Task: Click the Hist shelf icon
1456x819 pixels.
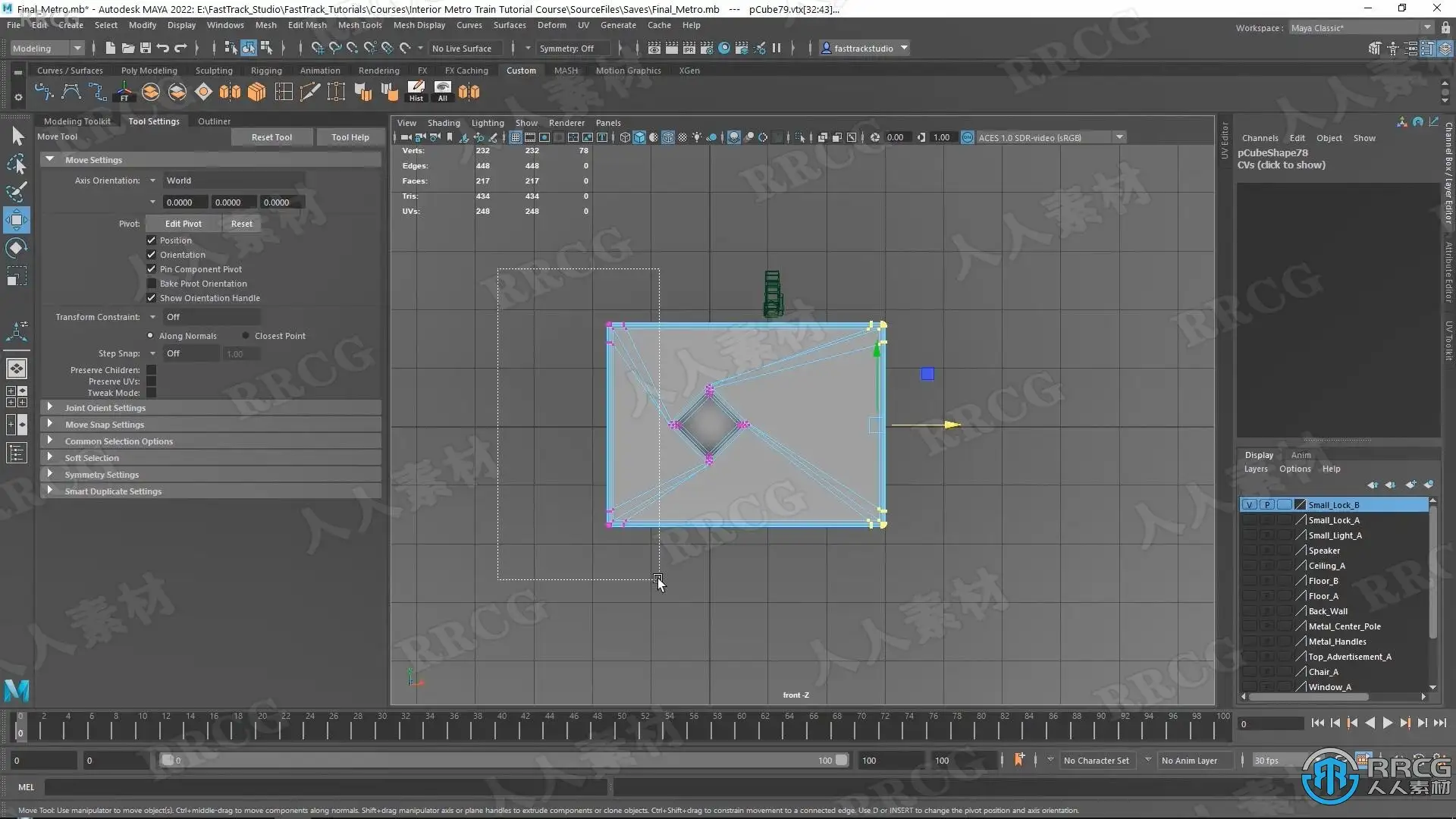Action: click(x=416, y=92)
